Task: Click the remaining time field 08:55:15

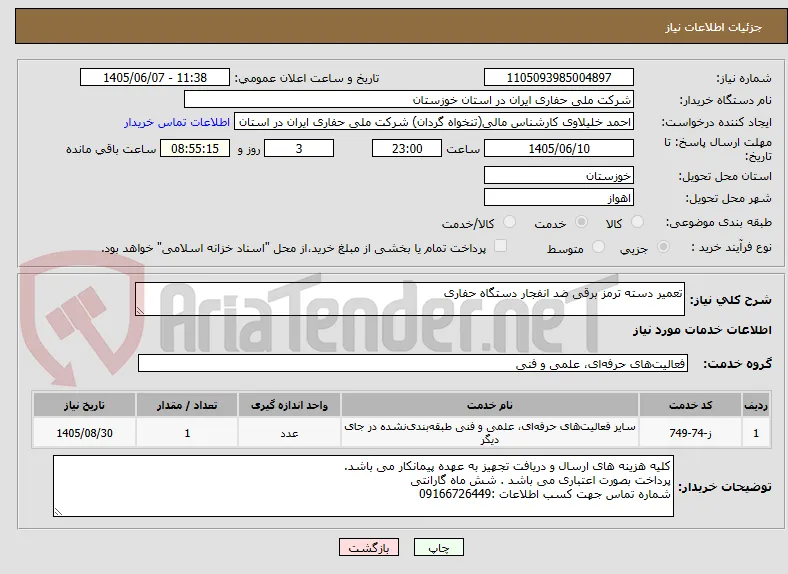Action: (x=195, y=148)
